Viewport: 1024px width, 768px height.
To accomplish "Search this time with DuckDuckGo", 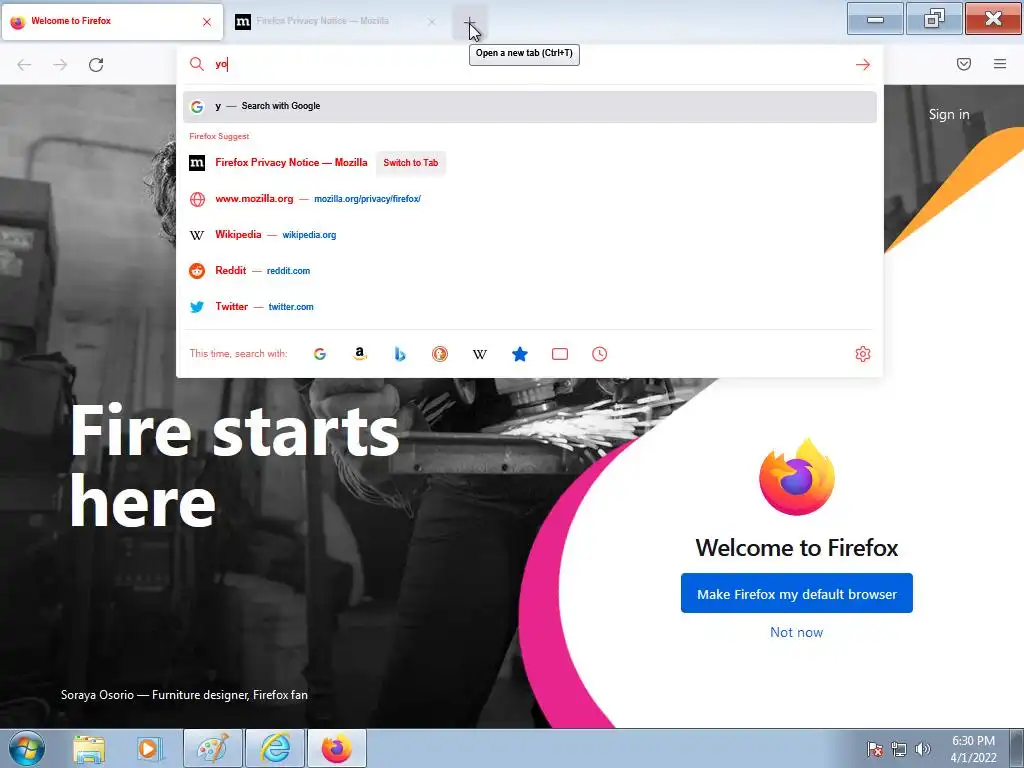I will click(440, 354).
